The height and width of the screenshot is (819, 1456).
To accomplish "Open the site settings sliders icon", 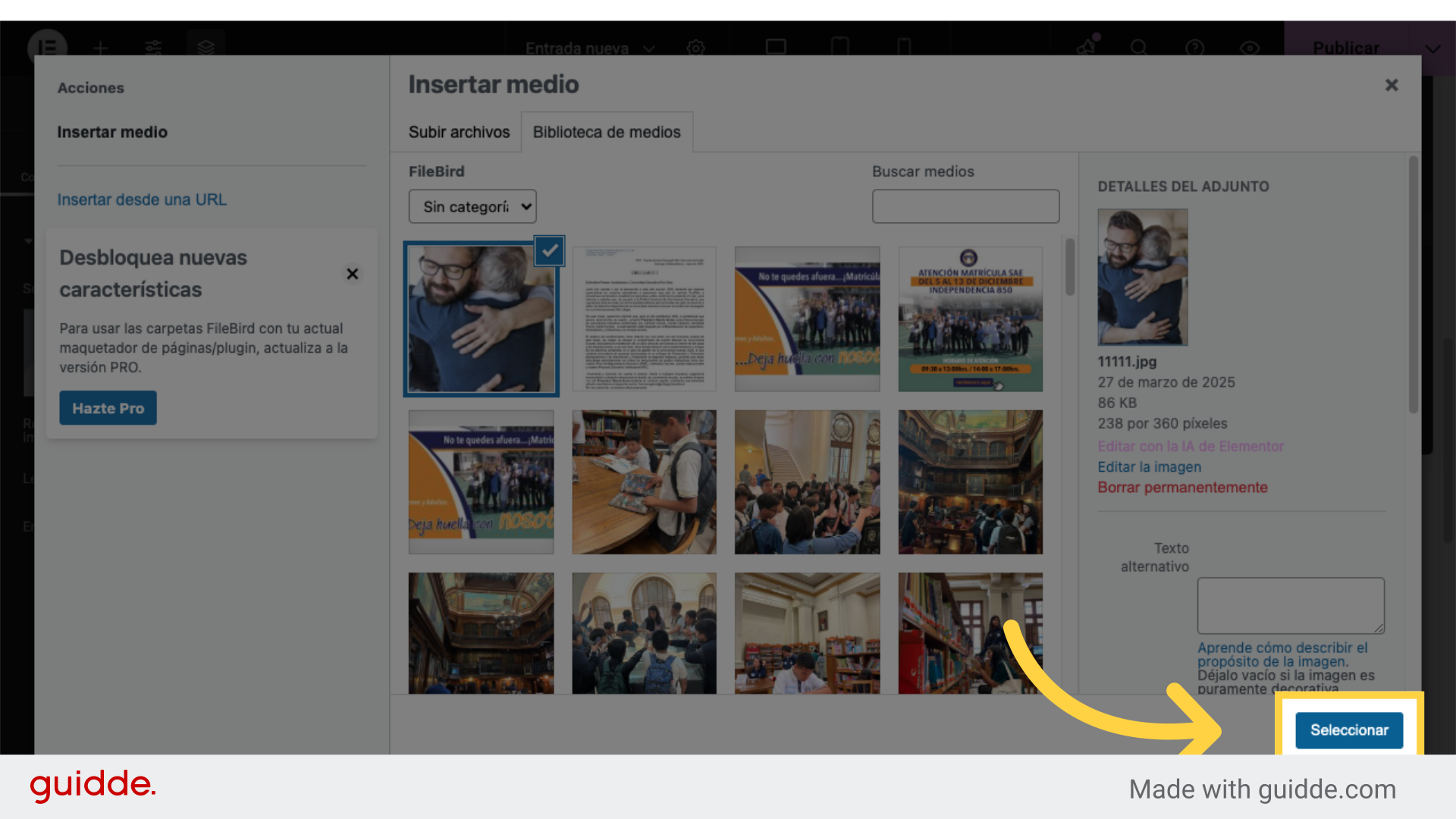I will (153, 48).
